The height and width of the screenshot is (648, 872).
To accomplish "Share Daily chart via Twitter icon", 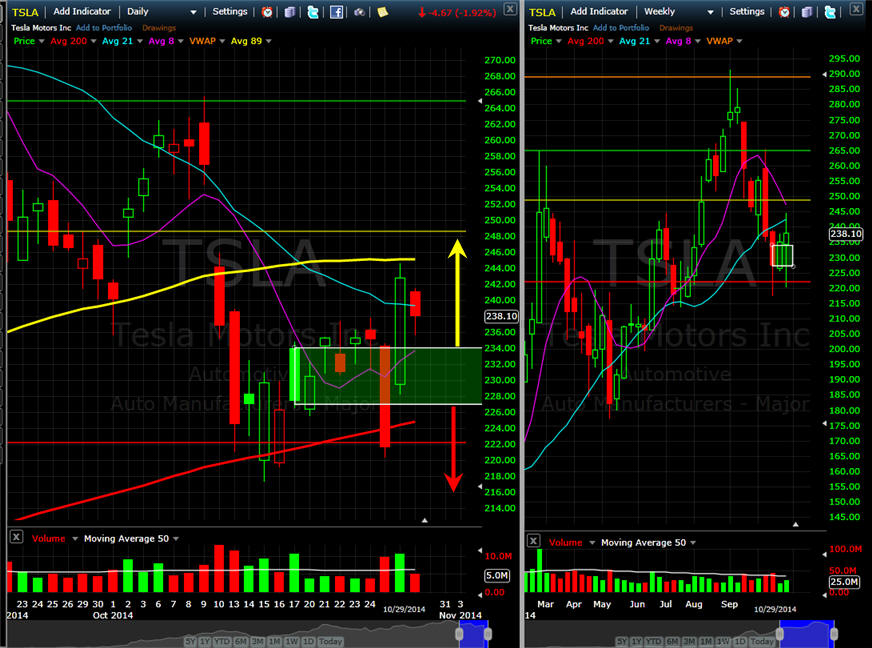I will (x=313, y=12).
